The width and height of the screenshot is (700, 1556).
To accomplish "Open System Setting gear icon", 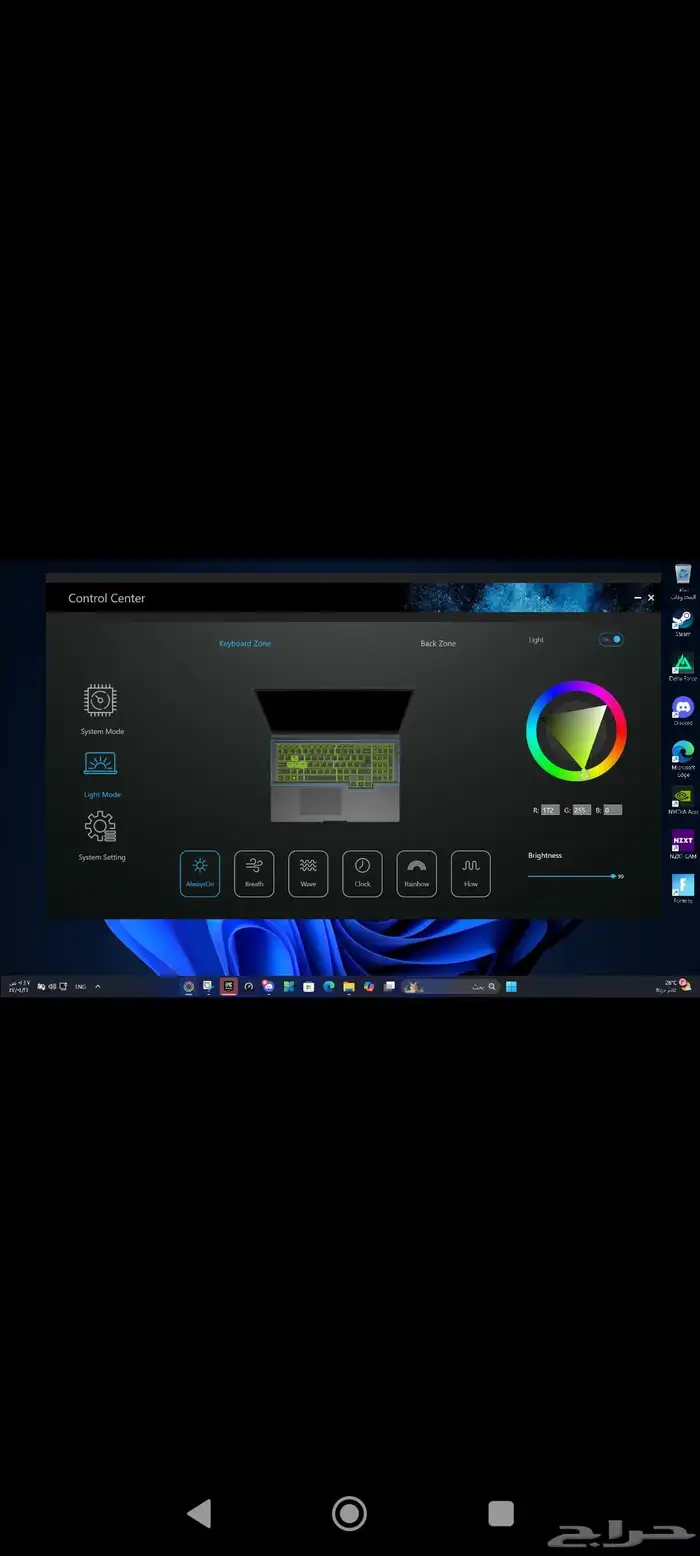I will pyautogui.click(x=100, y=827).
